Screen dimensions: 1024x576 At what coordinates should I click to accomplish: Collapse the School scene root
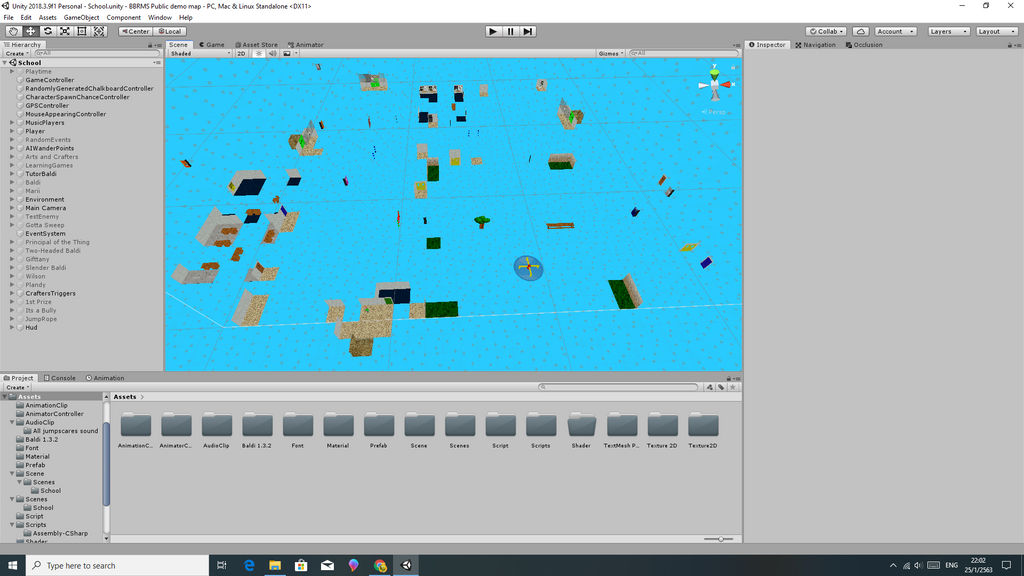coord(5,63)
